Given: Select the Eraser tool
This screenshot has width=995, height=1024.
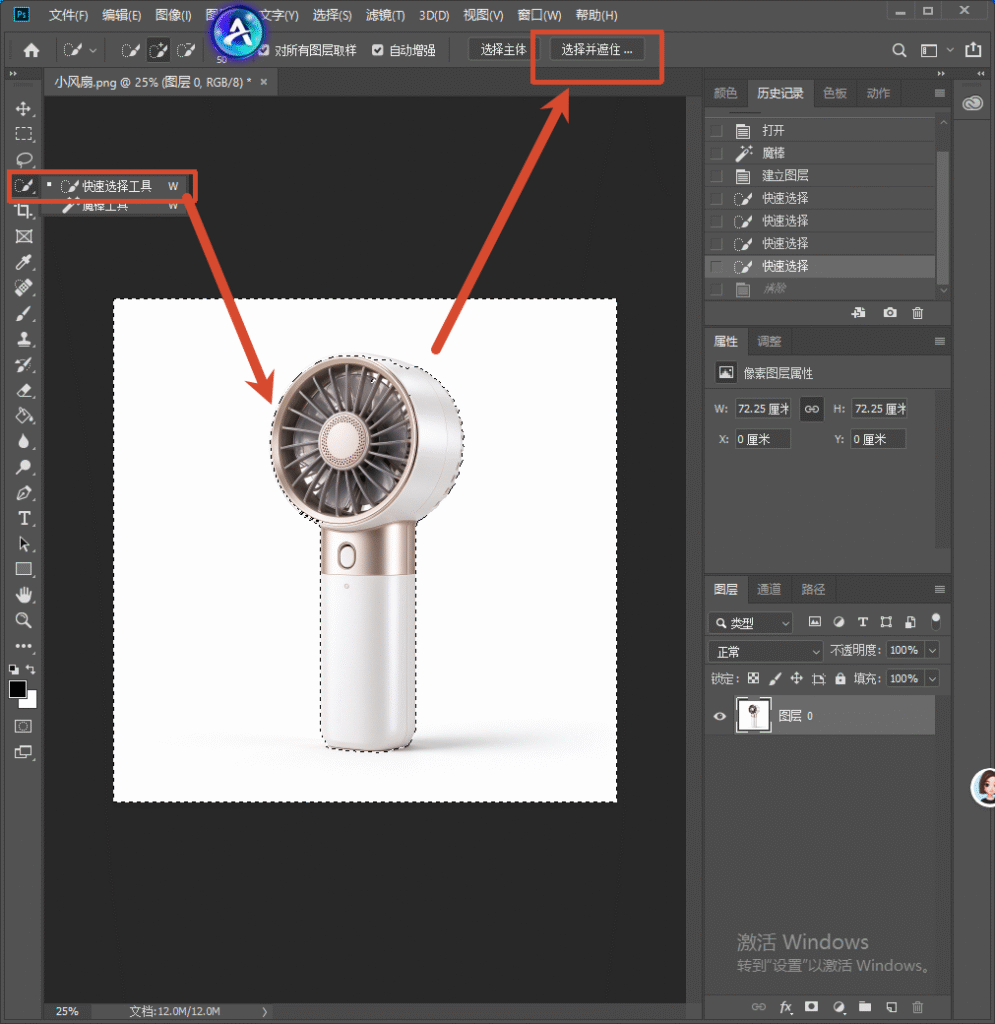Looking at the screenshot, I should click(x=24, y=391).
